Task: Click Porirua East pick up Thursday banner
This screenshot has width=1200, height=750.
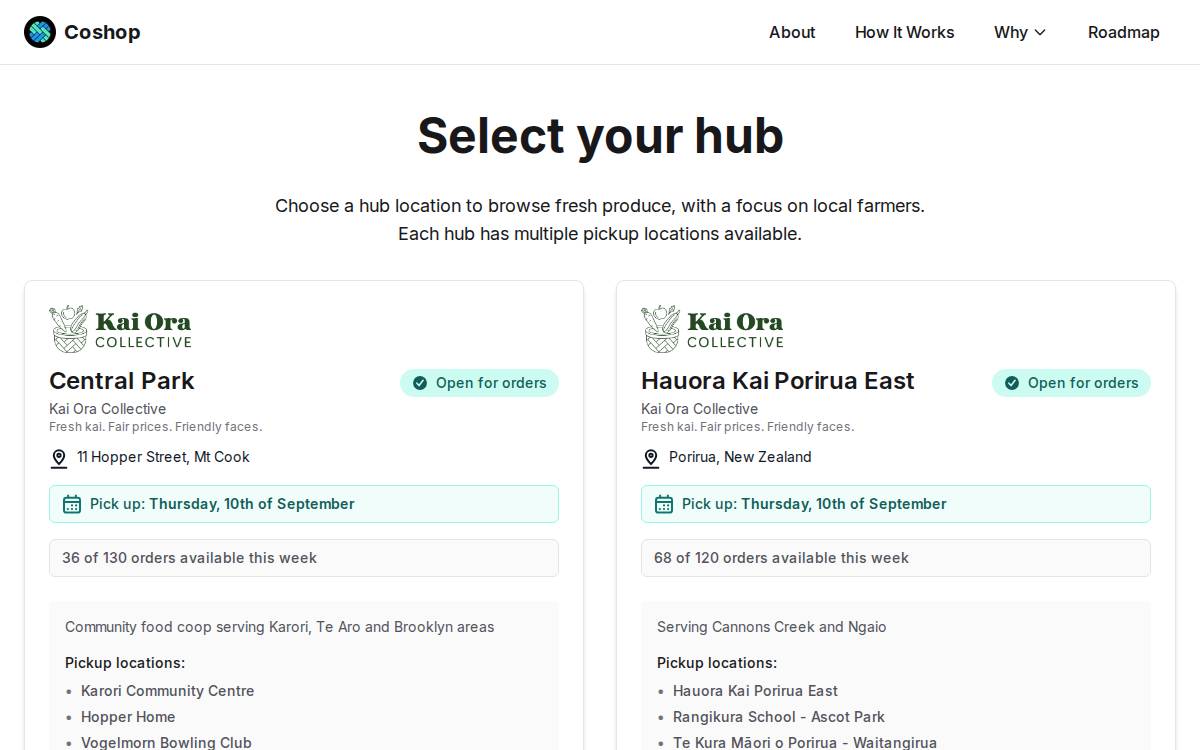Action: [896, 504]
